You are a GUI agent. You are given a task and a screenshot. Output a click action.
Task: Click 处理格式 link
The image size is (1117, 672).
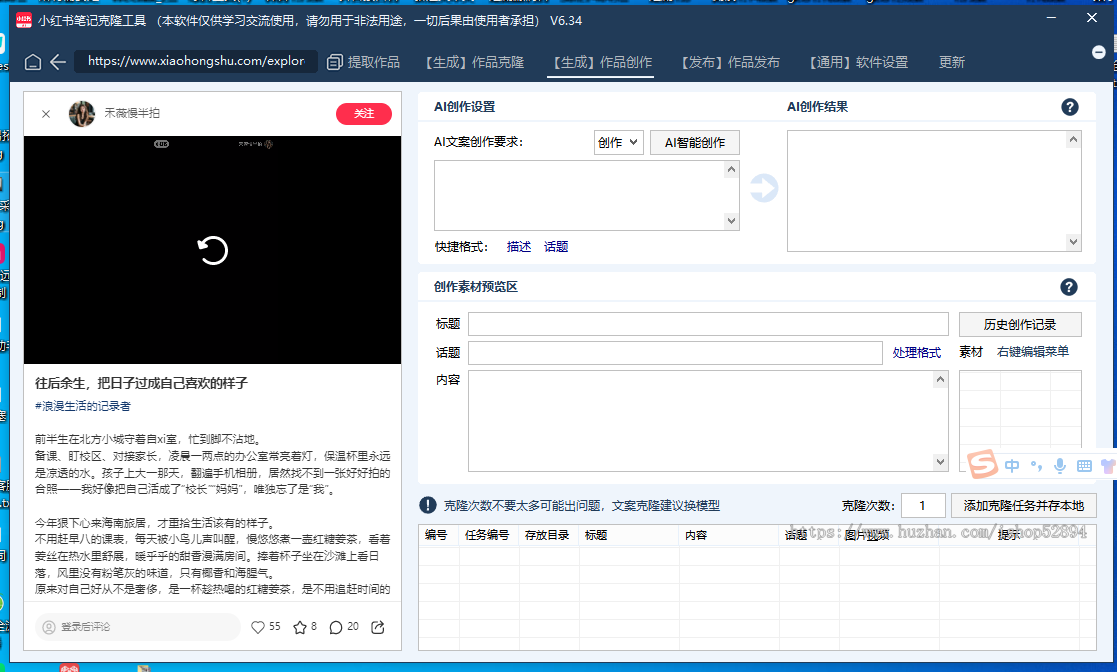pos(916,353)
